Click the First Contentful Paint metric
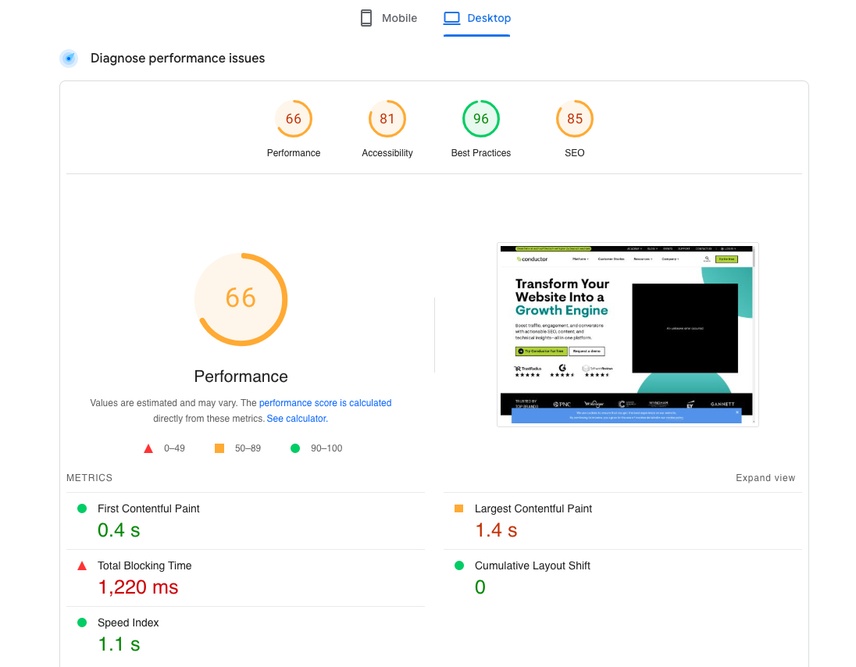856x667 pixels. (x=245, y=521)
